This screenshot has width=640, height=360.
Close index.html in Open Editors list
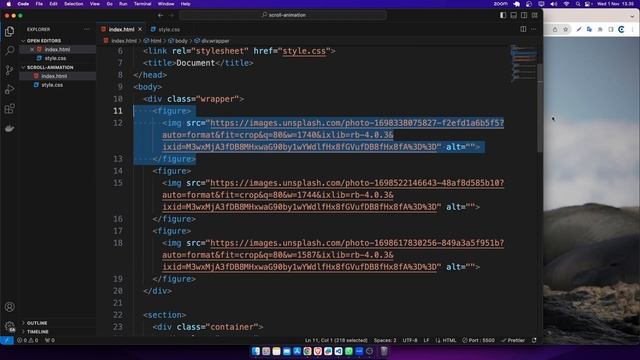[x=32, y=49]
